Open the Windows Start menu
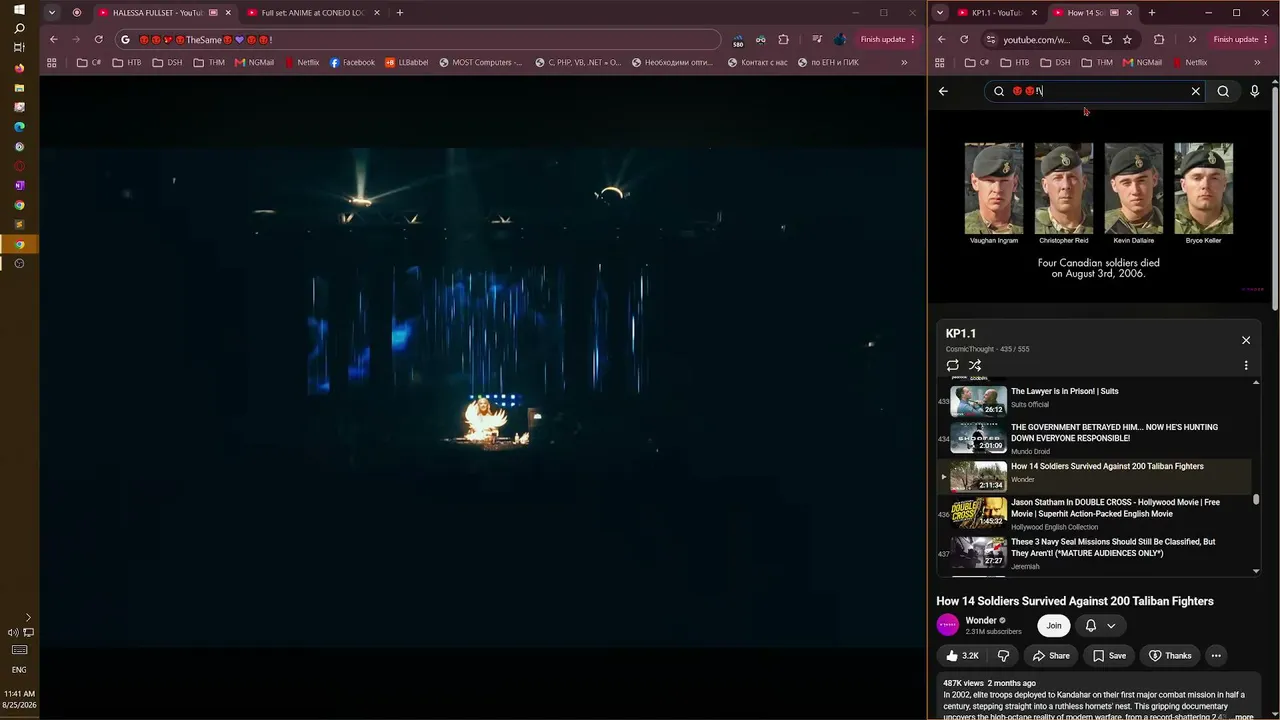 coord(19,9)
